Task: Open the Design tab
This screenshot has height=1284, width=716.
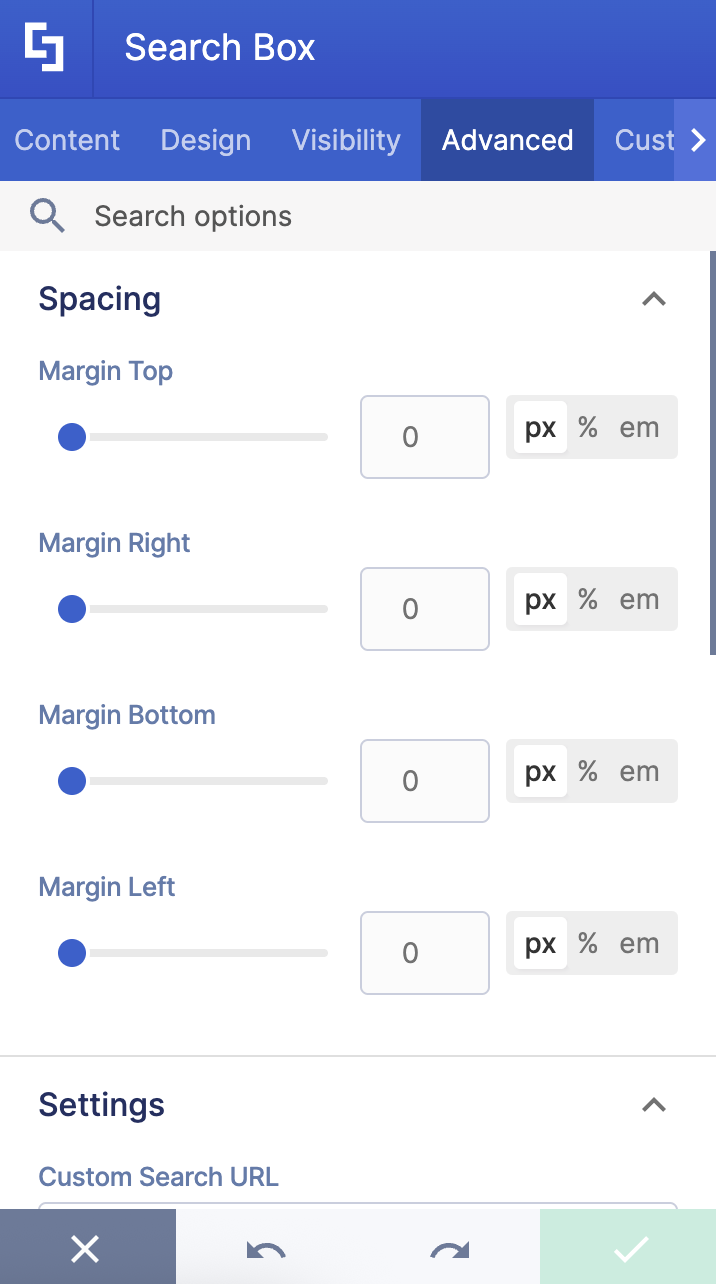Action: click(206, 140)
